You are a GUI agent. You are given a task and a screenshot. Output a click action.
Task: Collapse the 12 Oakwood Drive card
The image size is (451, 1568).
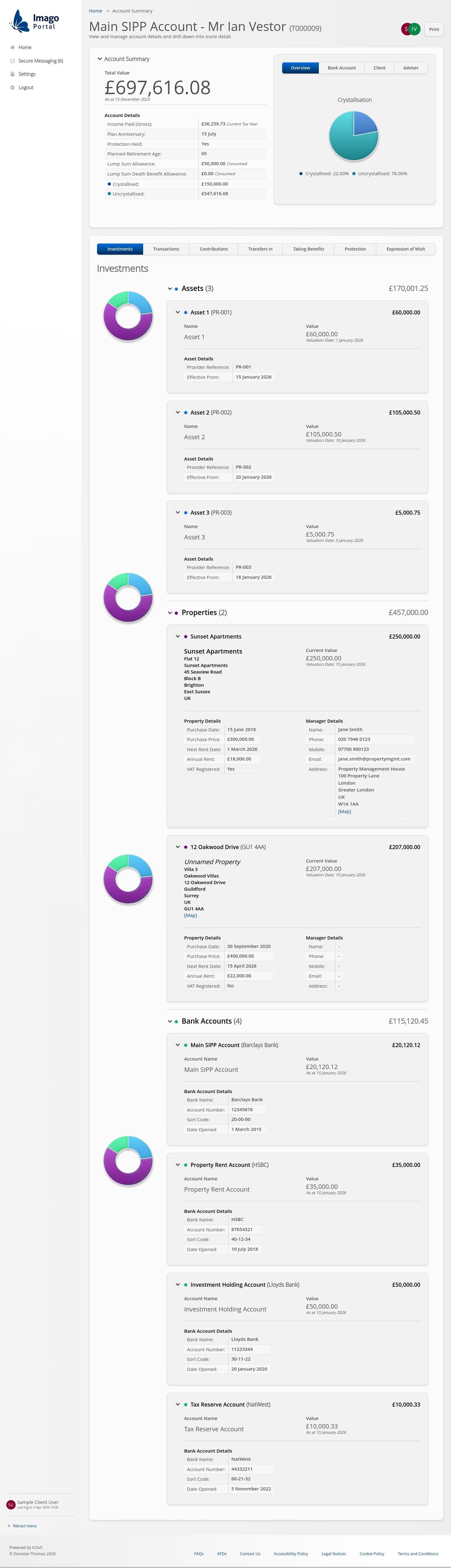(178, 847)
